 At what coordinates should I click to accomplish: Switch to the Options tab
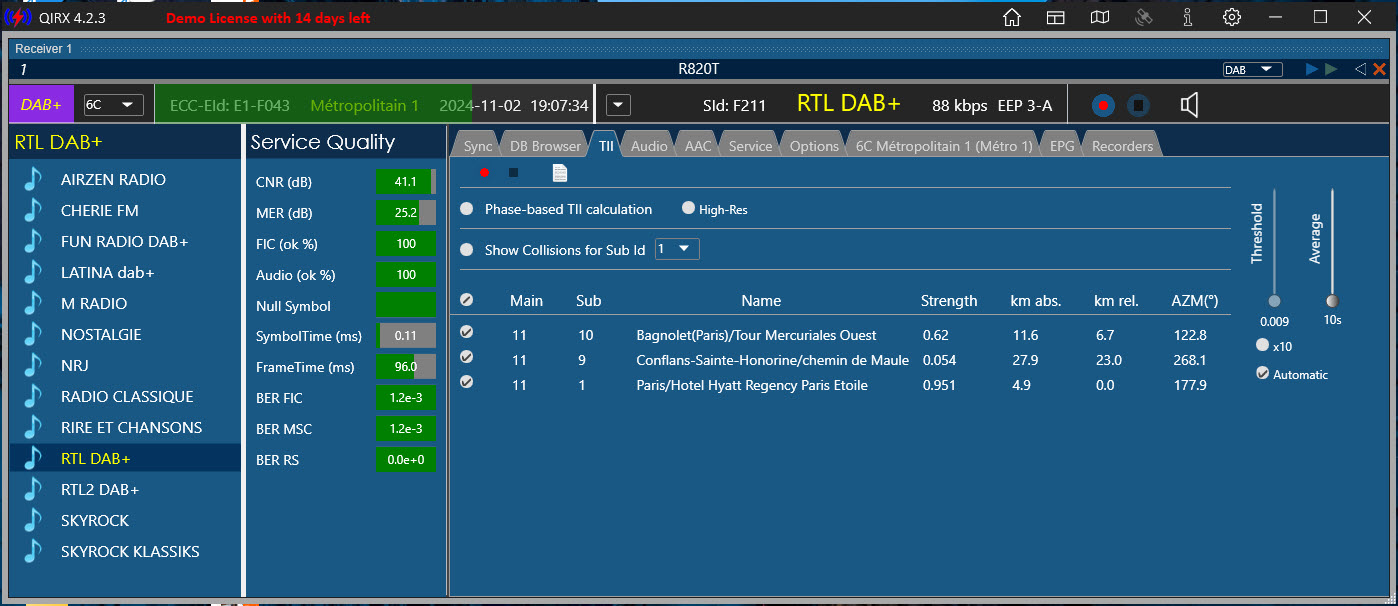point(814,146)
